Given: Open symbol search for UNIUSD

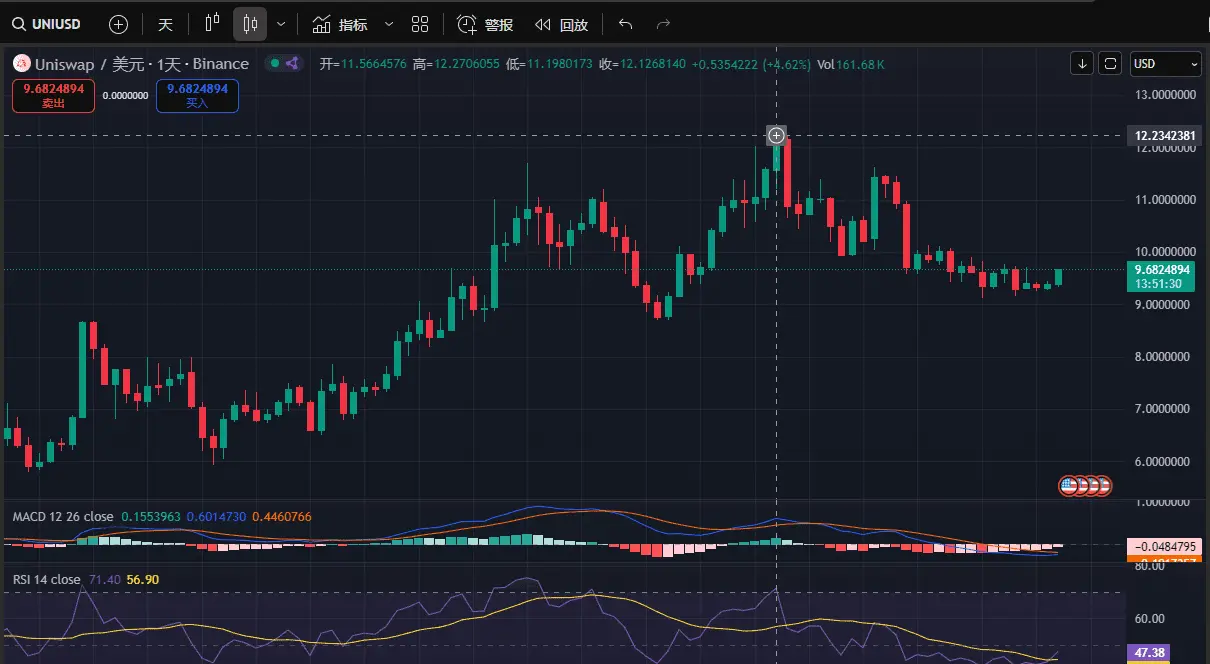Looking at the screenshot, I should [47, 23].
